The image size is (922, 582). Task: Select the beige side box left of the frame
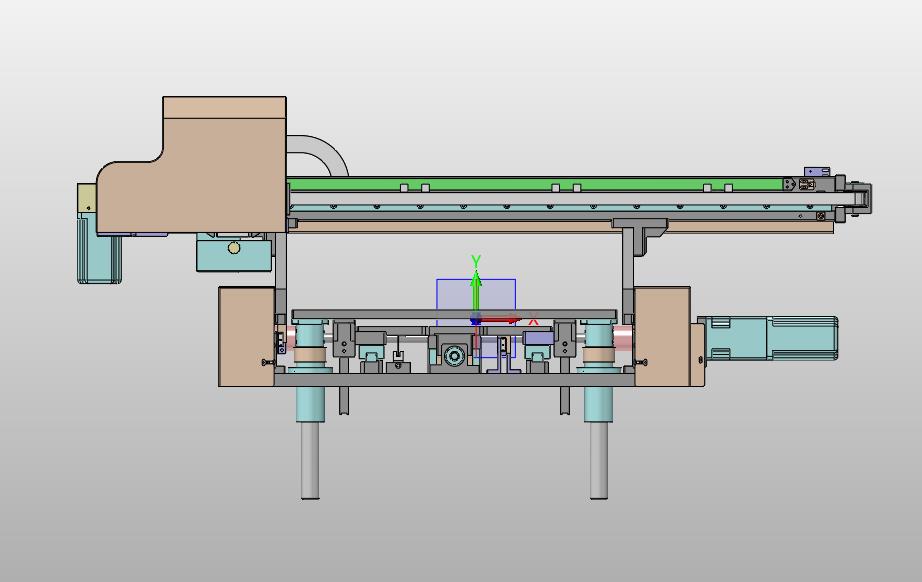coord(246,337)
